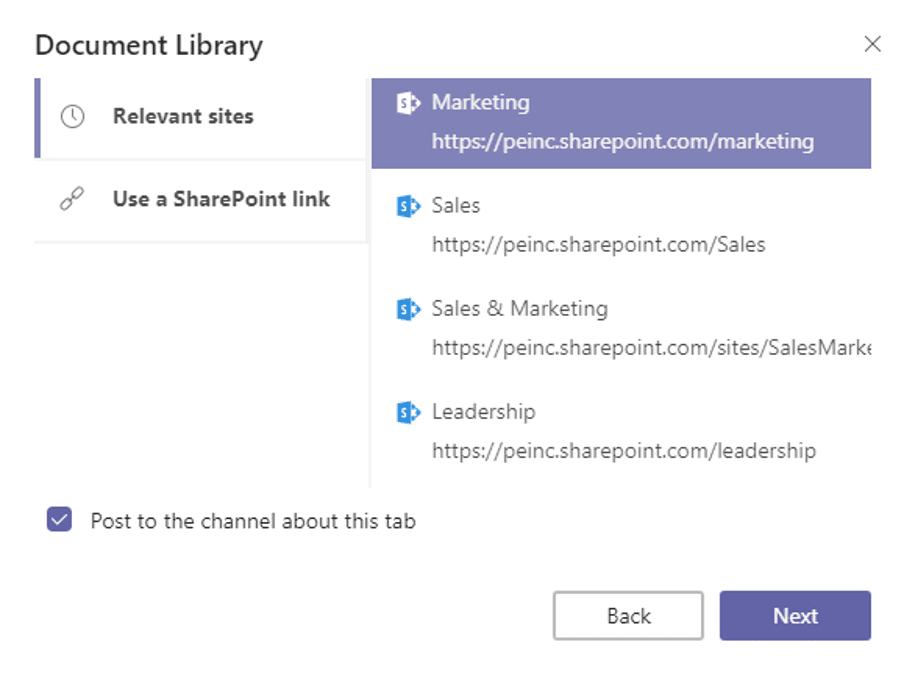Click the peinc.sharepoint.com/leadership URL
The width and height of the screenshot is (904, 678).
624,451
